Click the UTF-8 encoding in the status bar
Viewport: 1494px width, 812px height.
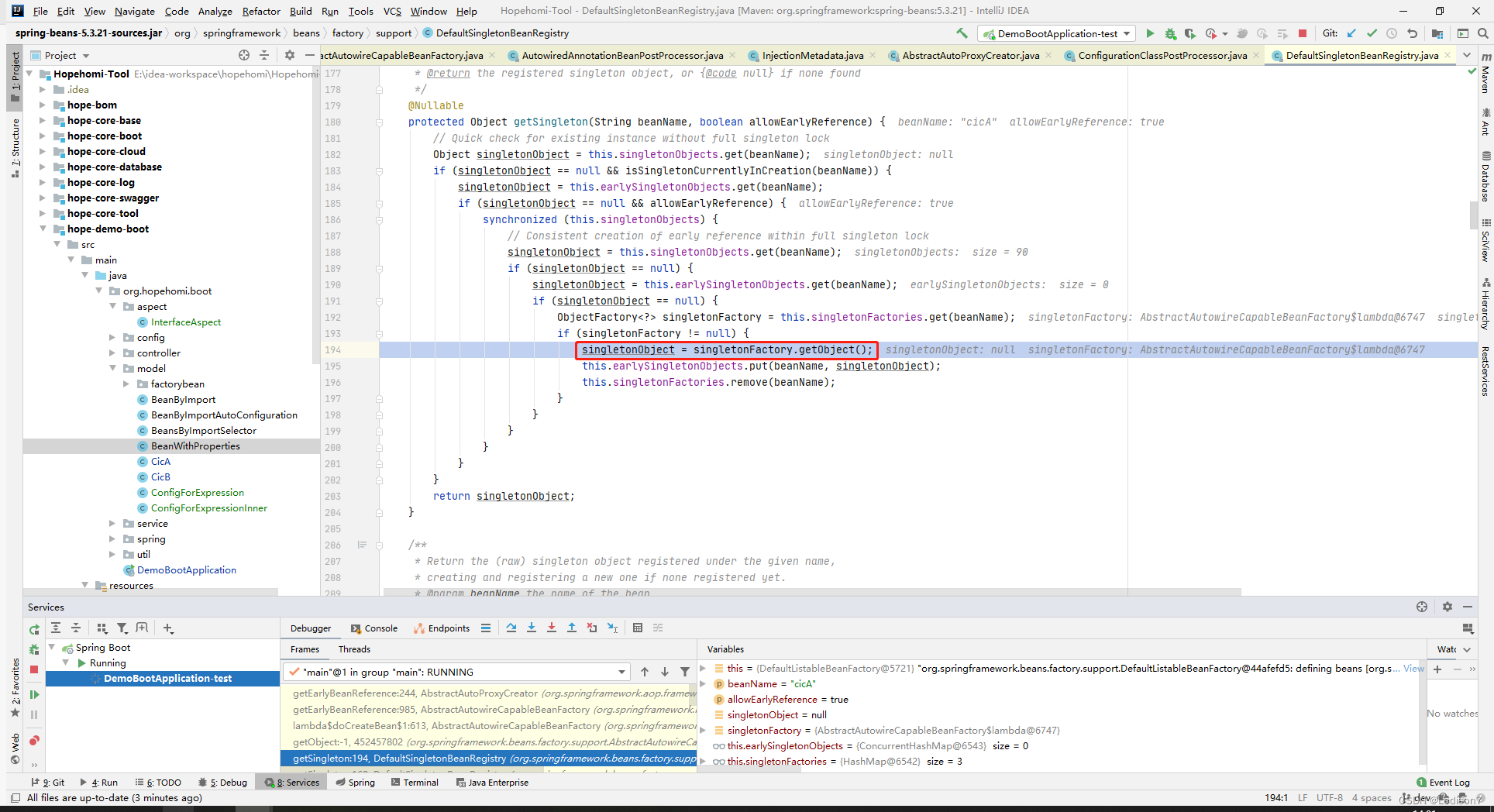(1329, 797)
